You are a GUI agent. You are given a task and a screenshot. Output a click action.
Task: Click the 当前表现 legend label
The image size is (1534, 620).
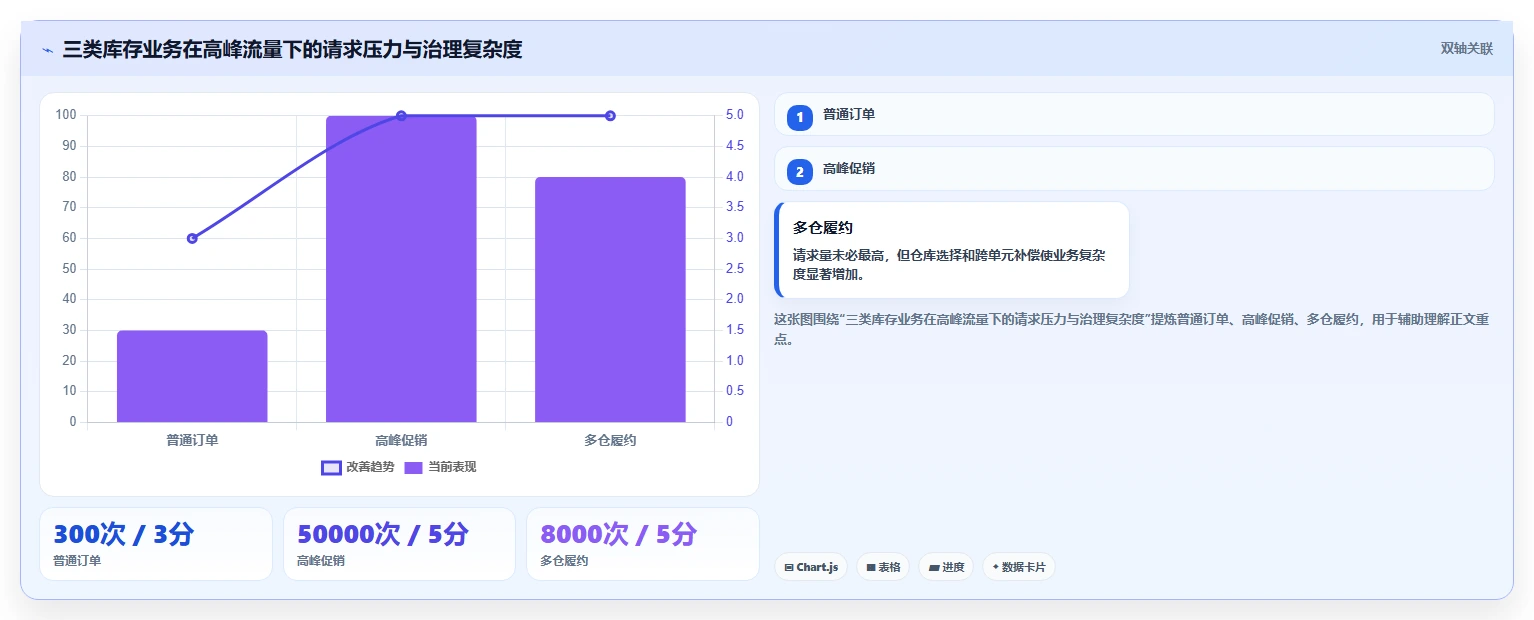click(x=452, y=467)
